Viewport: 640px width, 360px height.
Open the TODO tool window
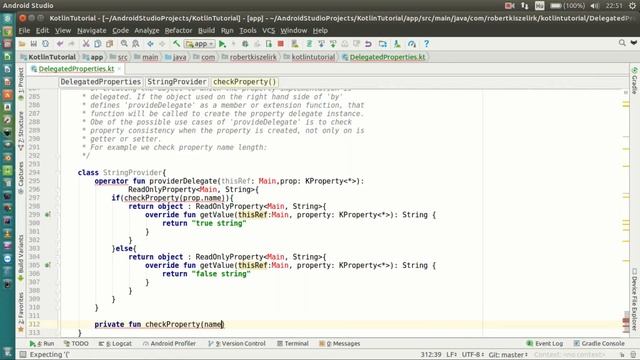[76, 344]
